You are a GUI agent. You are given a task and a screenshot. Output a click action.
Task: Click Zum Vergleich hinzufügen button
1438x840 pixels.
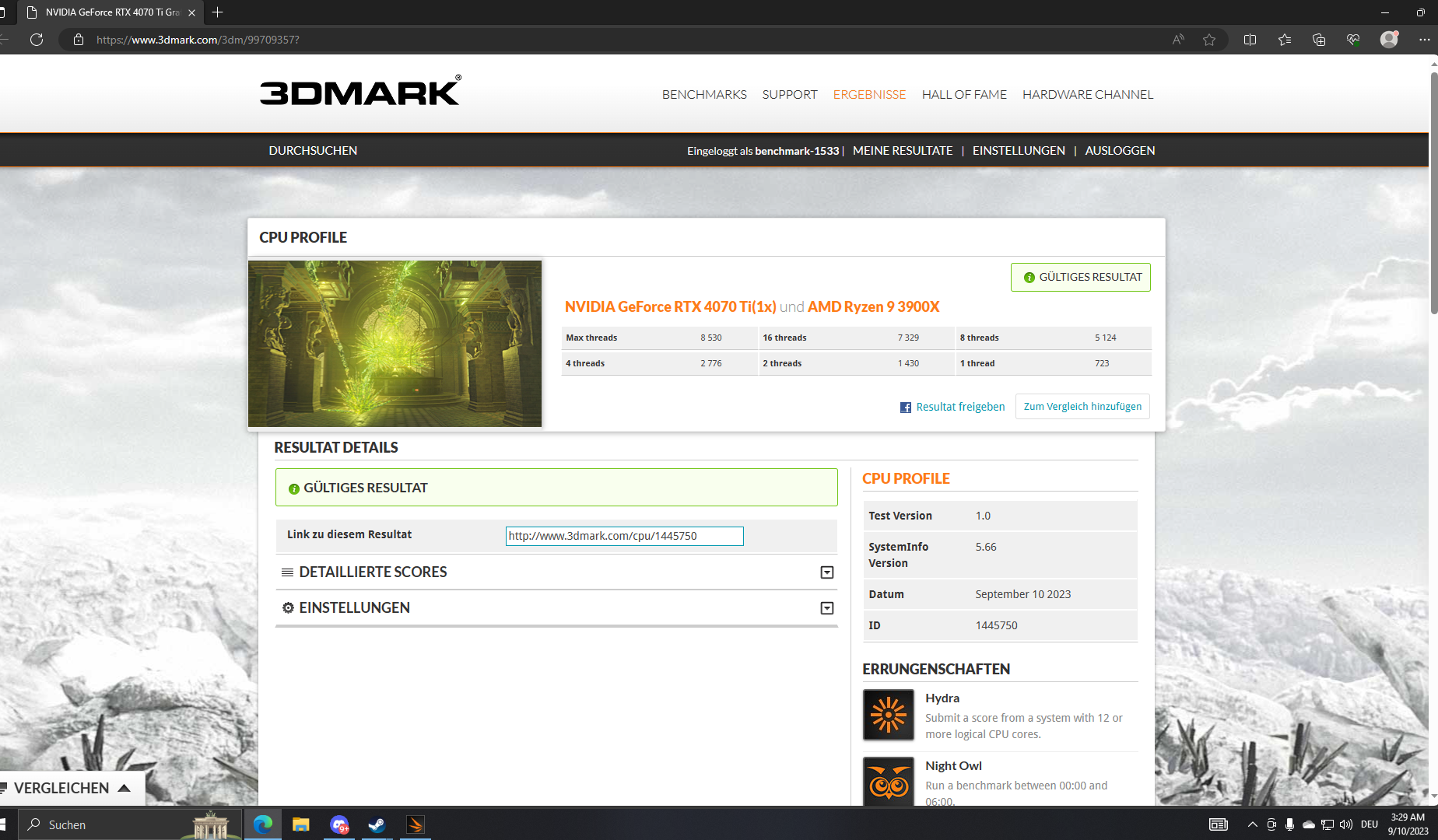click(1082, 406)
